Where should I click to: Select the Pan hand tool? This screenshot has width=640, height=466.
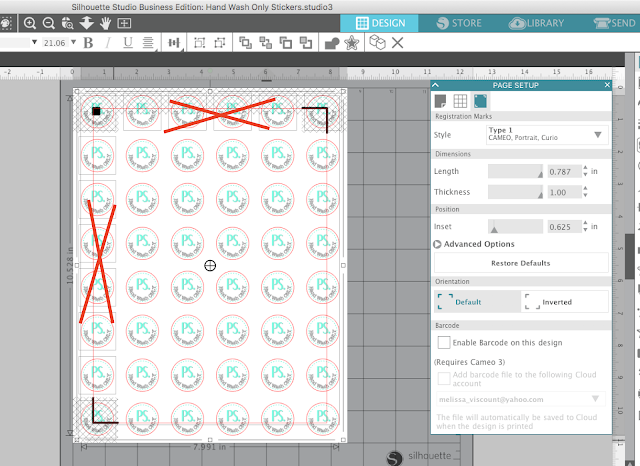click(x=106, y=23)
